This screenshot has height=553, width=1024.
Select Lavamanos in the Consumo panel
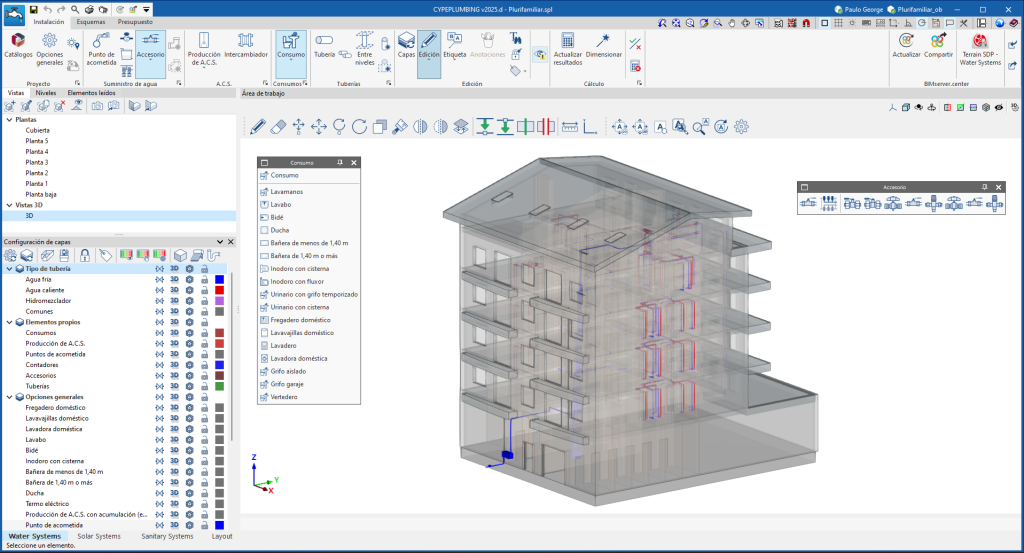pos(288,192)
